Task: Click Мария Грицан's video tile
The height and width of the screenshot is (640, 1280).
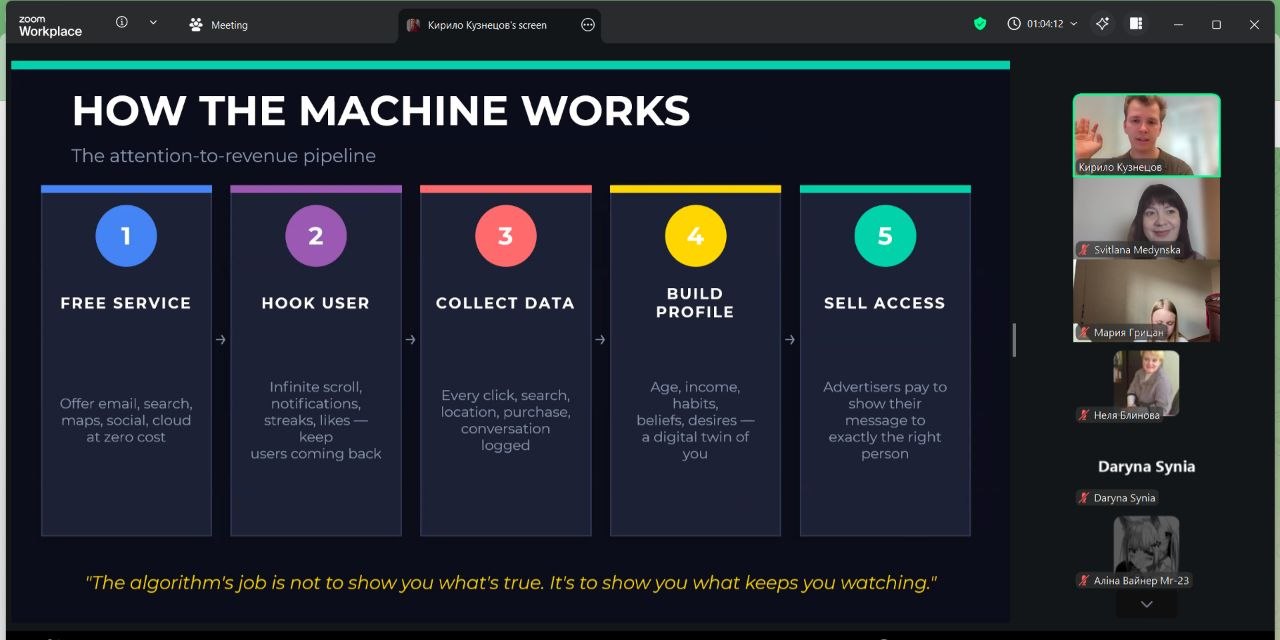Action: 1146,300
